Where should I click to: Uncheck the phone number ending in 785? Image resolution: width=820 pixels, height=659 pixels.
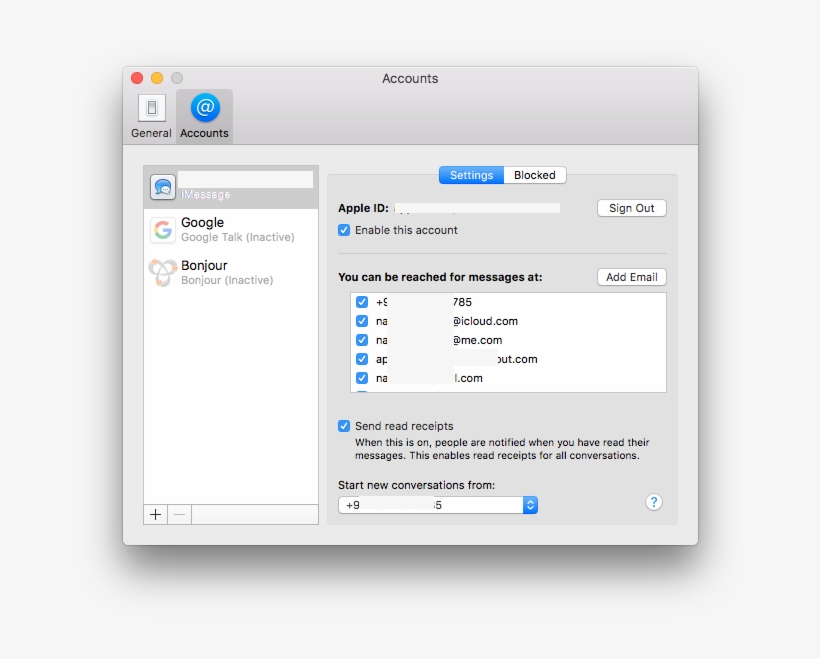pyautogui.click(x=362, y=302)
